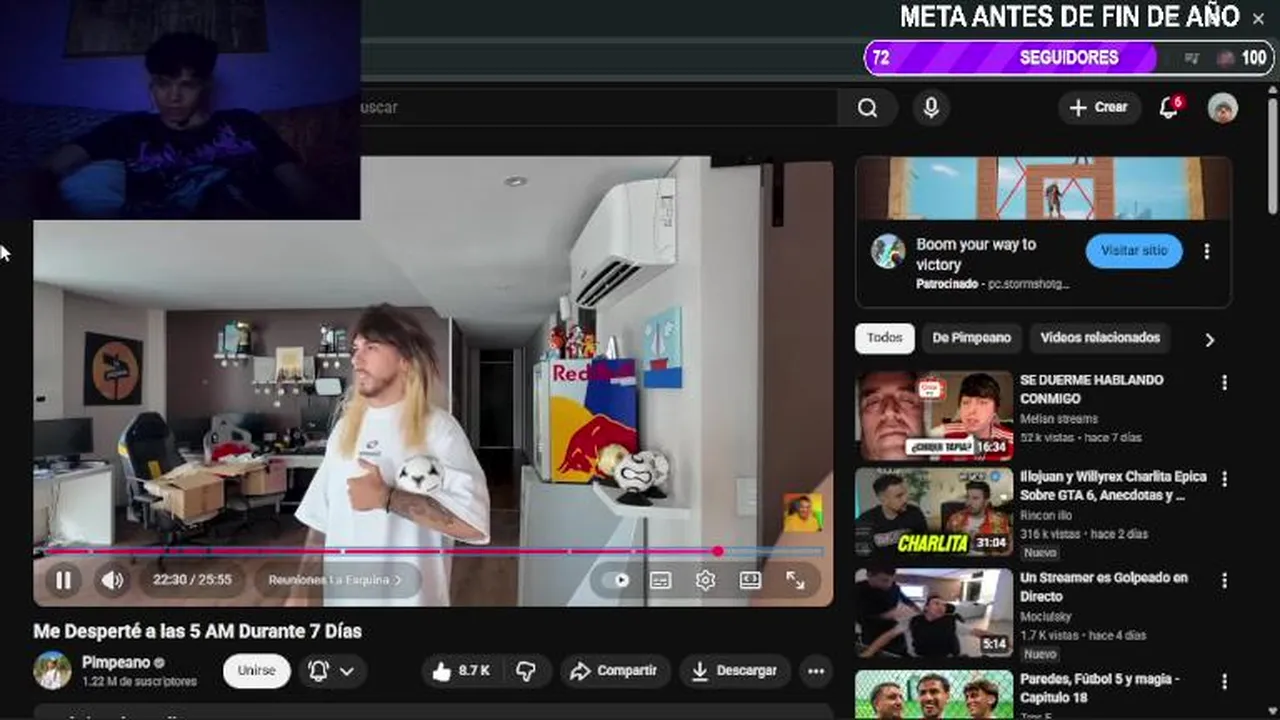1280x720 pixels.
Task: Show more filter chips with arrow
Action: (x=1209, y=340)
